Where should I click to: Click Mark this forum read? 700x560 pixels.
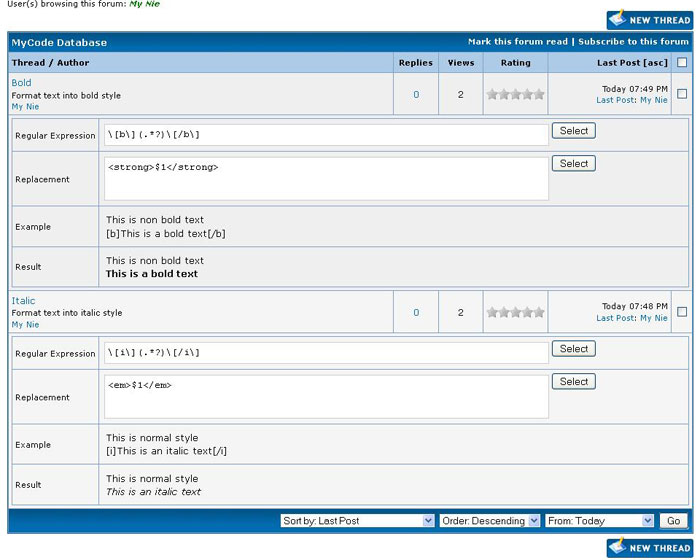tap(517, 42)
